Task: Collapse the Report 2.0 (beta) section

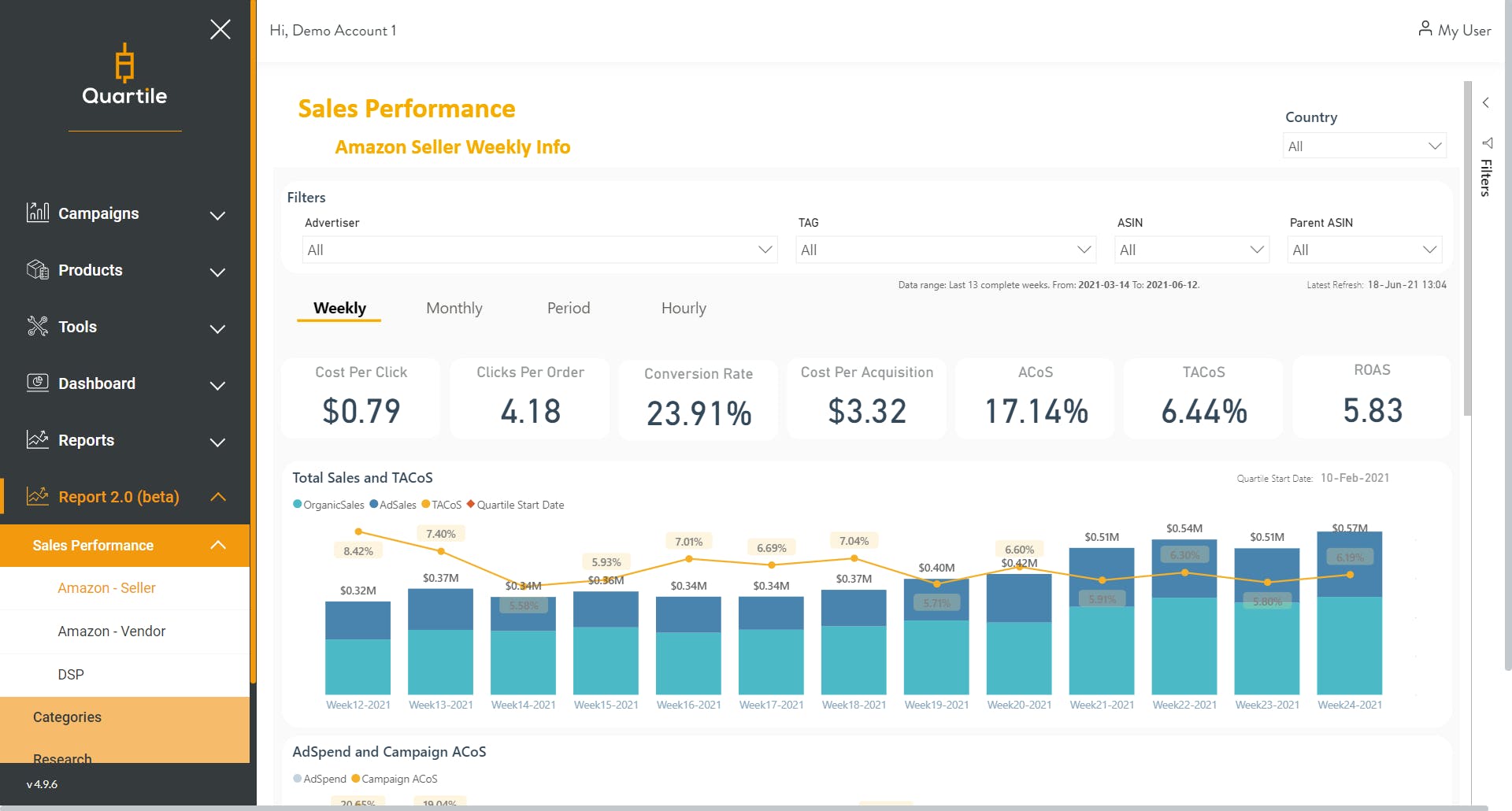Action: click(218, 497)
